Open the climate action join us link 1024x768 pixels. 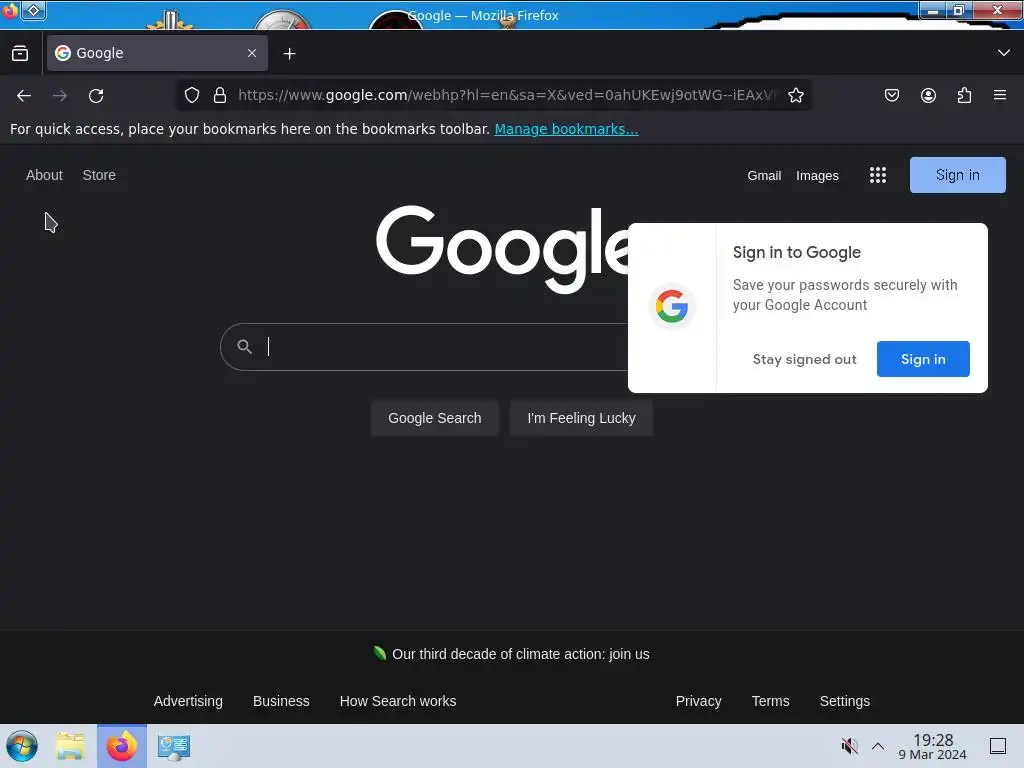click(520, 654)
